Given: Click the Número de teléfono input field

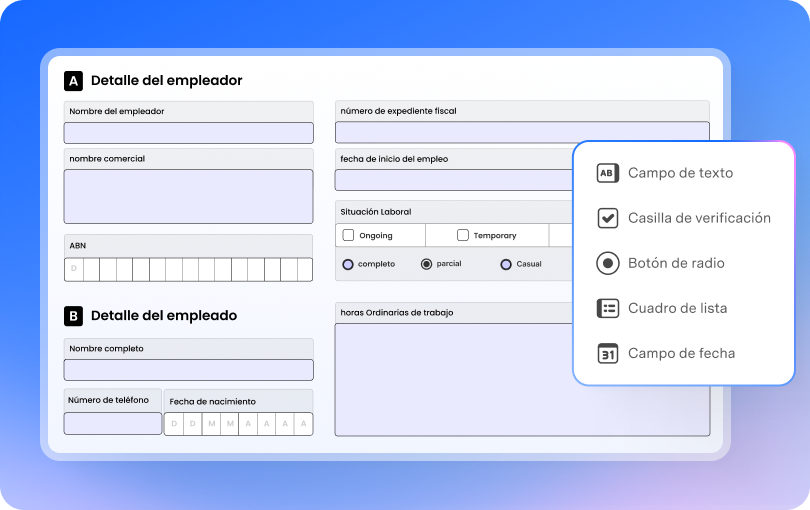Looking at the screenshot, I should click(x=113, y=424).
